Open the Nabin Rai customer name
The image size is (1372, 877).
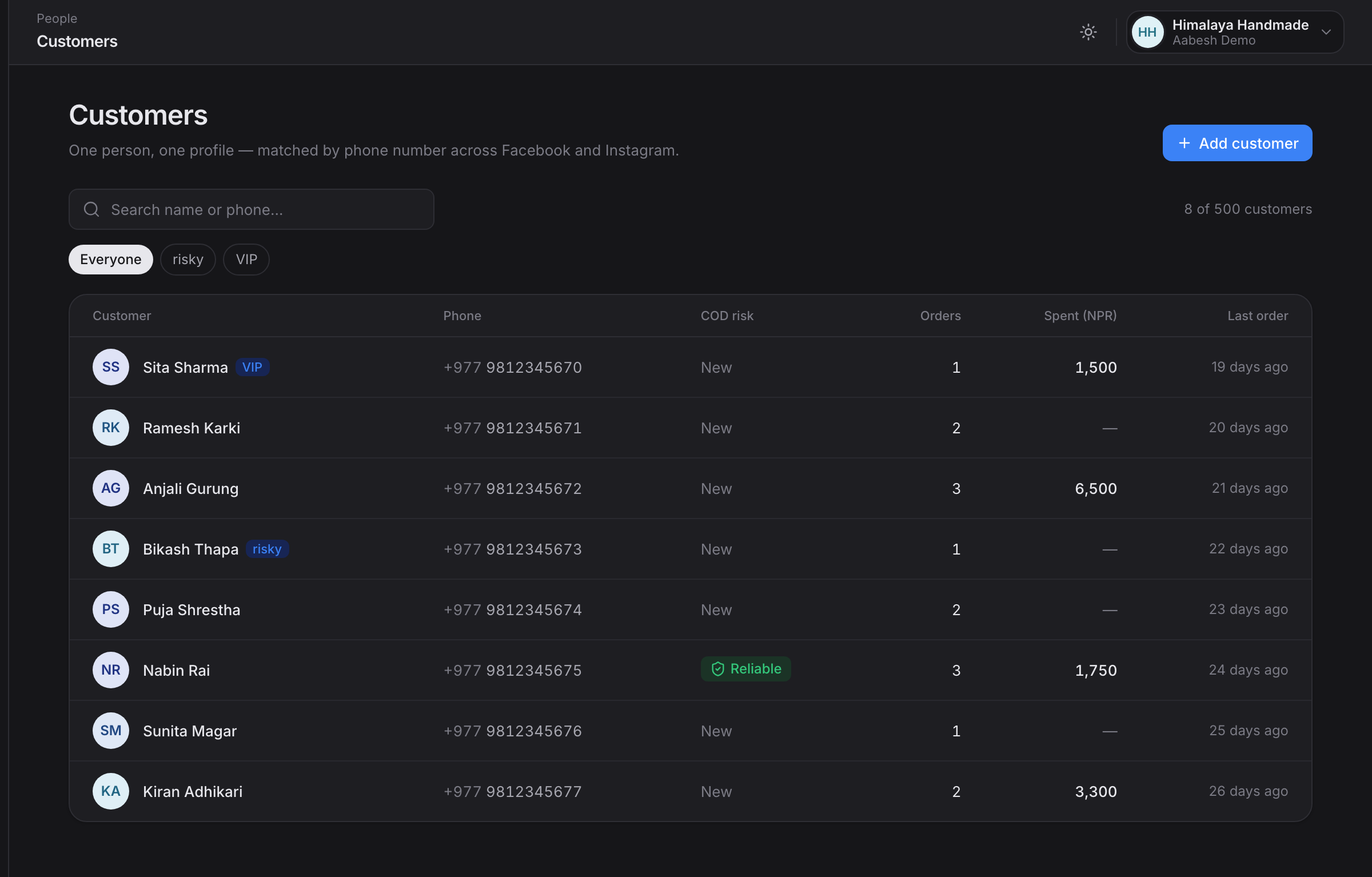tap(177, 670)
